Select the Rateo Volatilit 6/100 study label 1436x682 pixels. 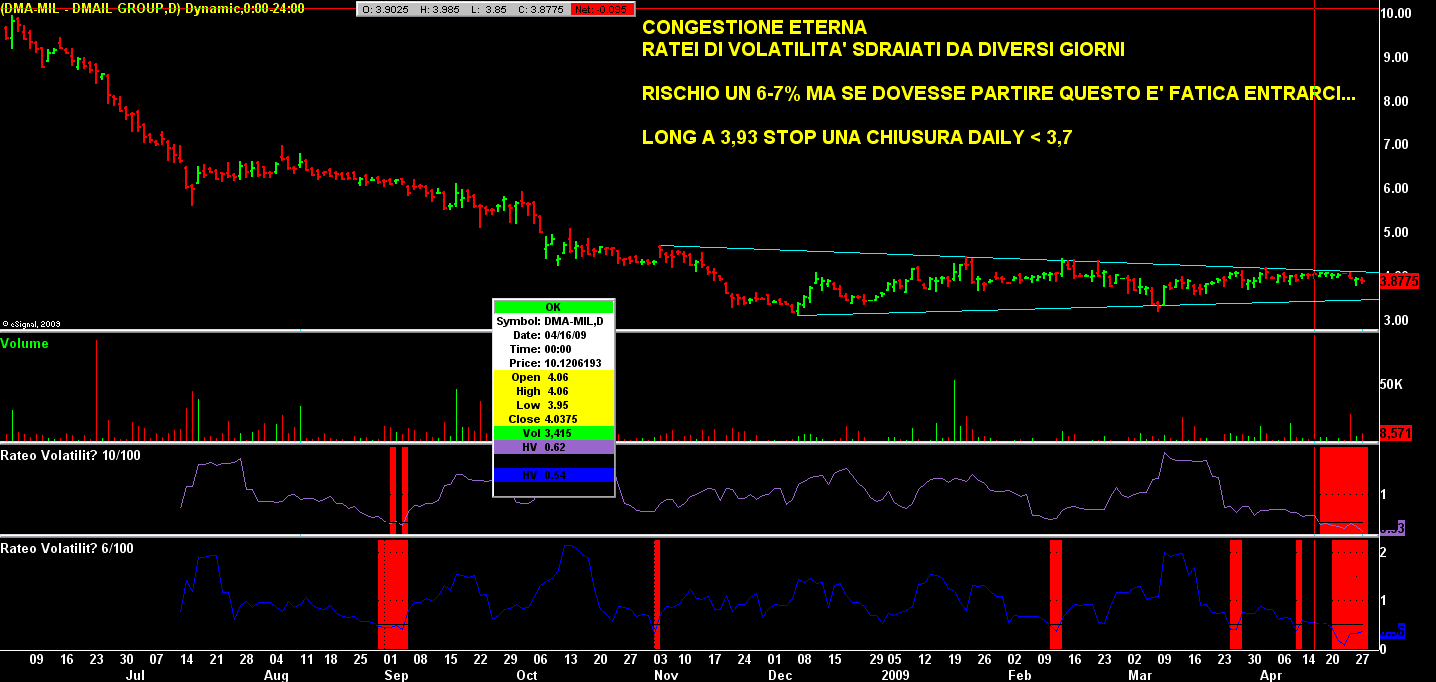[67, 548]
